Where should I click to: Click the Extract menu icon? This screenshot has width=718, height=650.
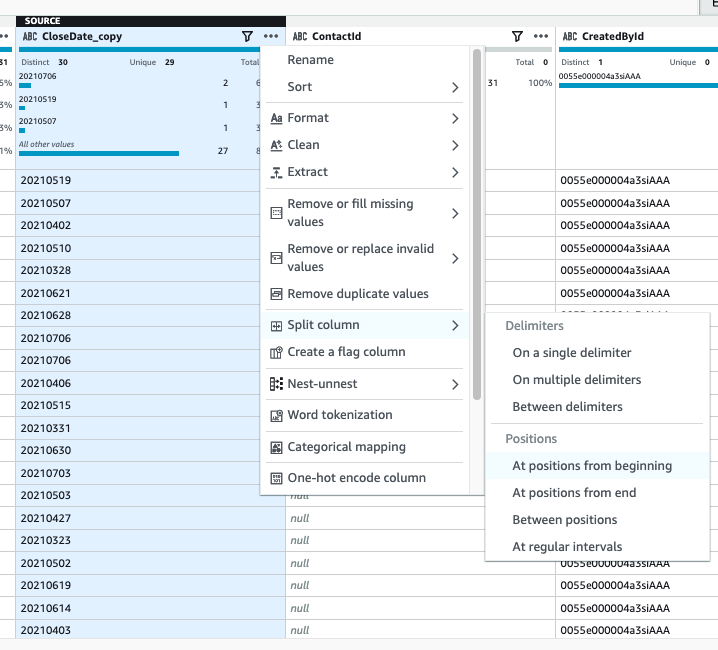click(276, 172)
